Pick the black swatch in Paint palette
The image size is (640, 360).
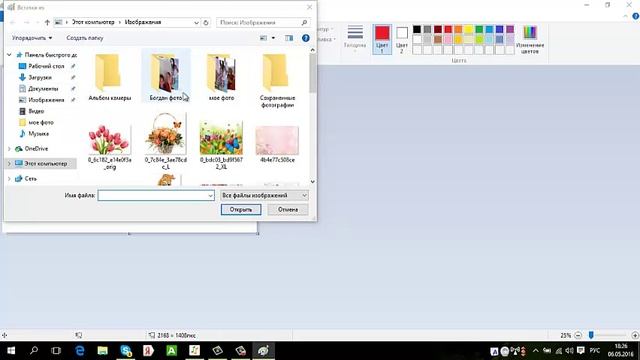[417, 29]
